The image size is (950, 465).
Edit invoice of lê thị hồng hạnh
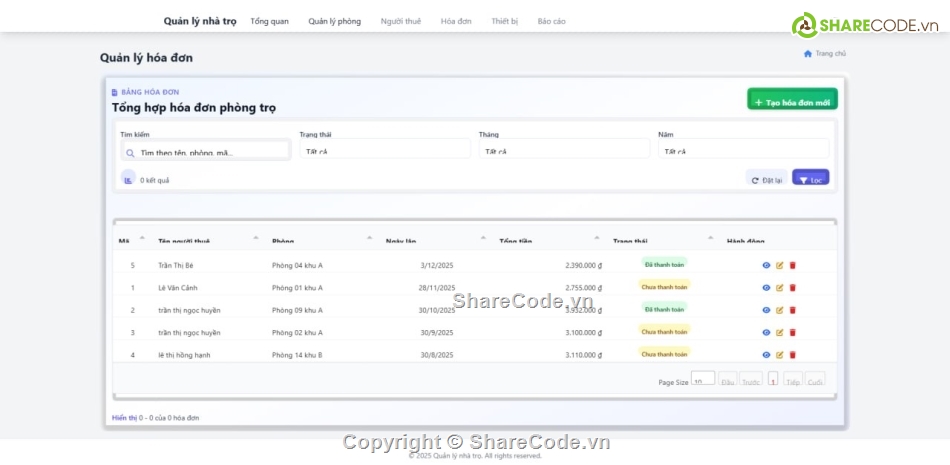780,355
